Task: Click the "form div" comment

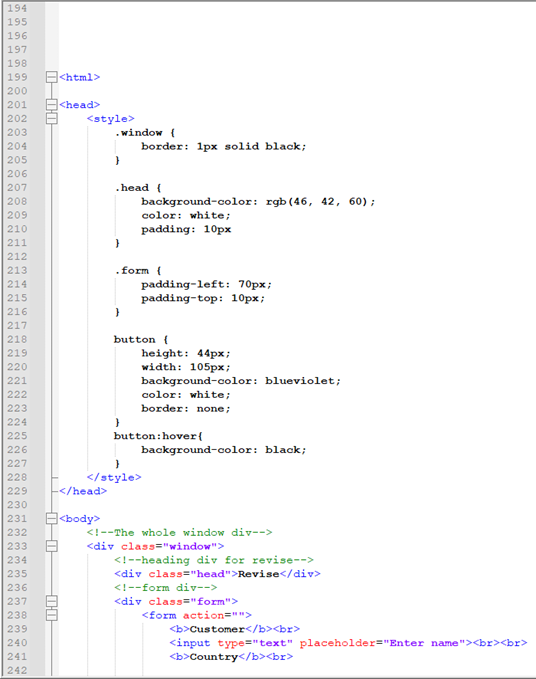Action: coord(166,588)
